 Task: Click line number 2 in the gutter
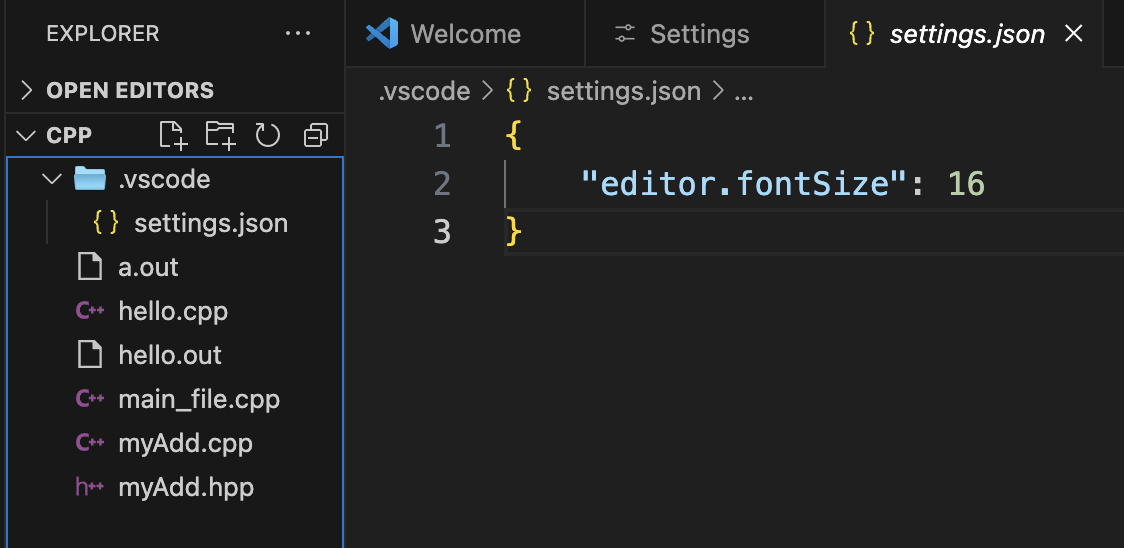click(x=442, y=184)
